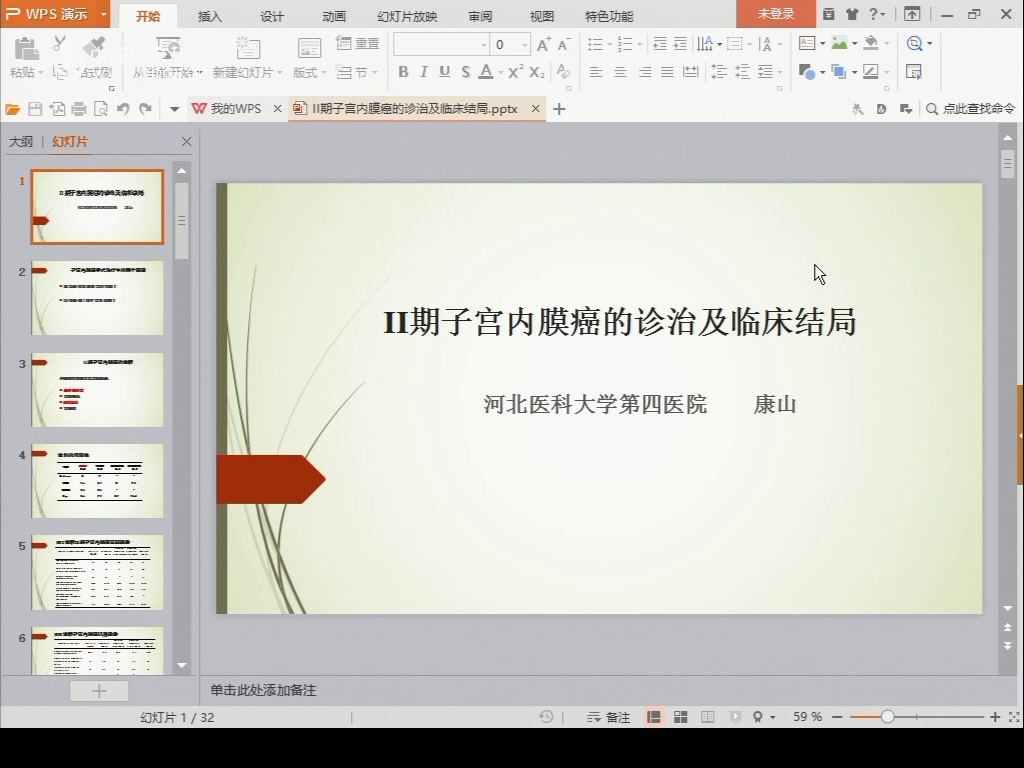Click the 未登录 login button
This screenshot has height=768, width=1024.
click(775, 14)
